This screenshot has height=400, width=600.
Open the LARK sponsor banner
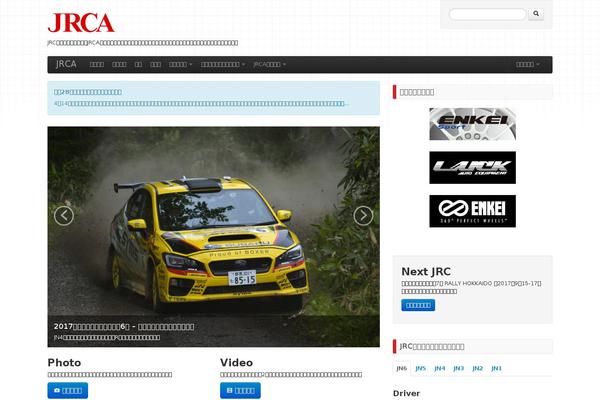pyautogui.click(x=472, y=167)
